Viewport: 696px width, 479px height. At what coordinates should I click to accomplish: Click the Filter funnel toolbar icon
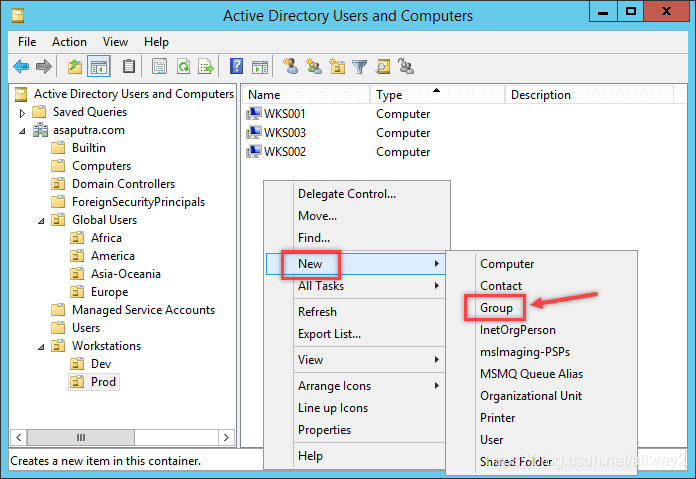tap(360, 67)
